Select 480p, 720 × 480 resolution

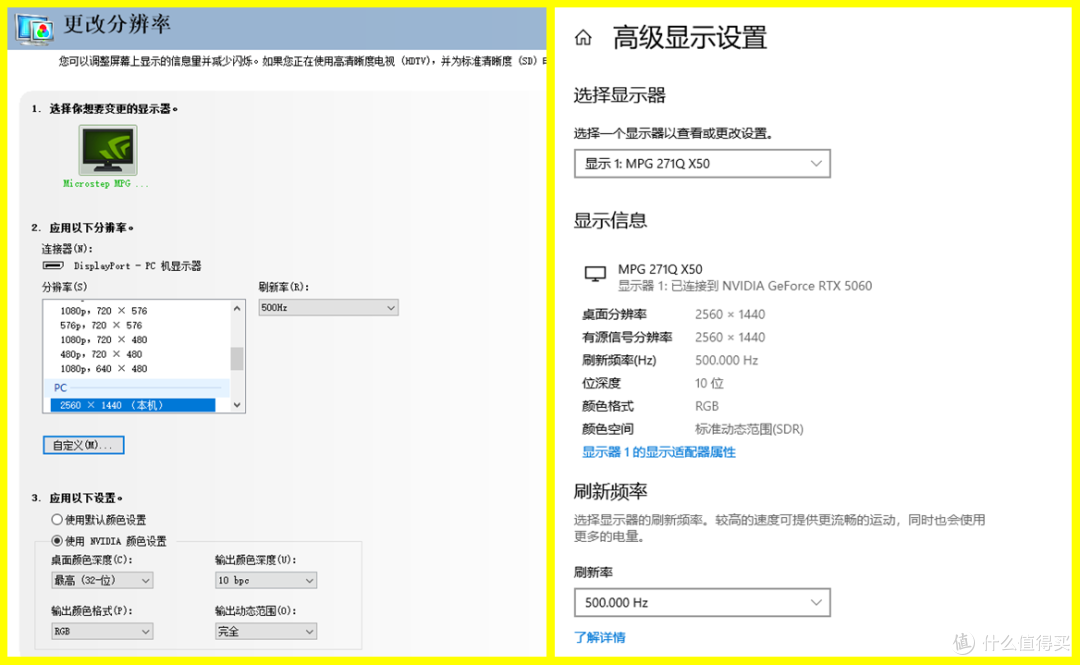click(101, 354)
